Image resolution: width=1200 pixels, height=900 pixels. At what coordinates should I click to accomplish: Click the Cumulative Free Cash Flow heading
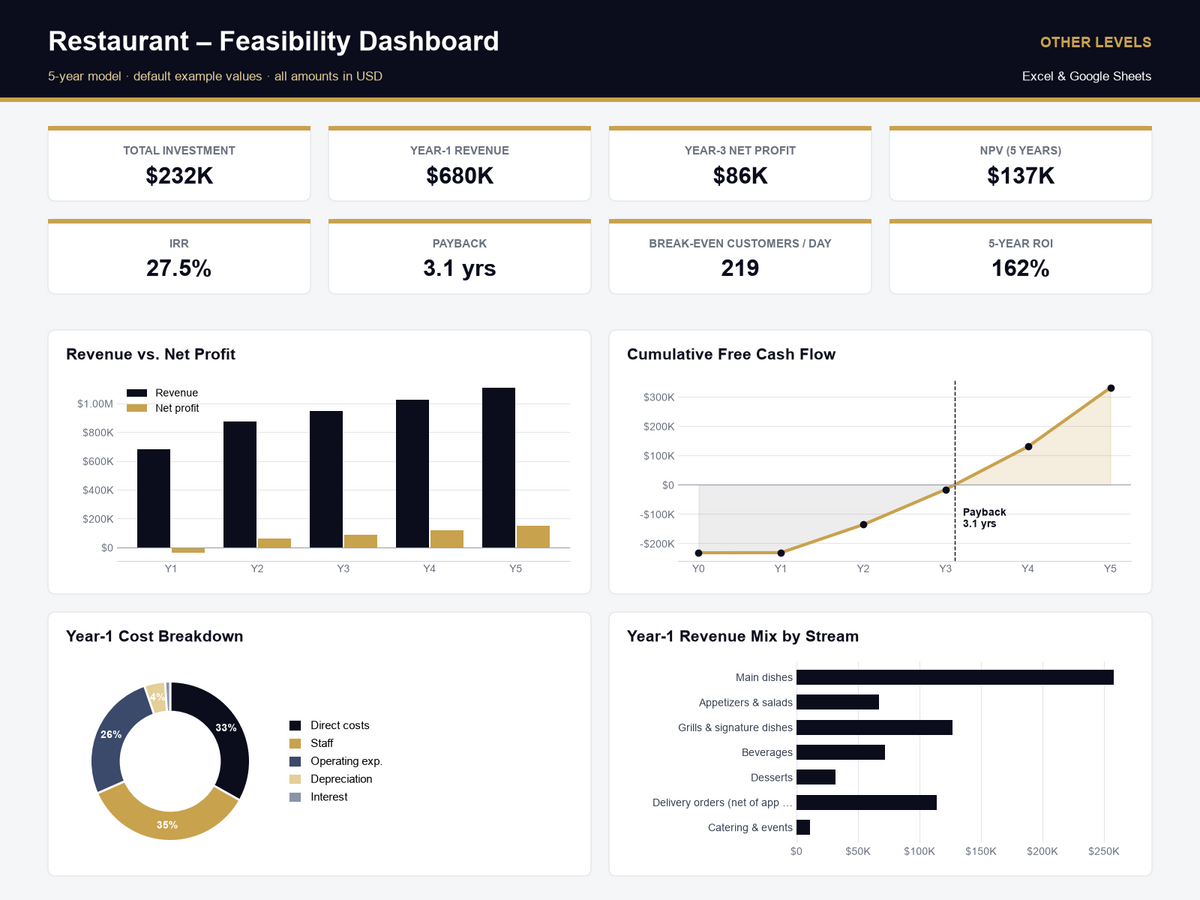[x=731, y=354]
